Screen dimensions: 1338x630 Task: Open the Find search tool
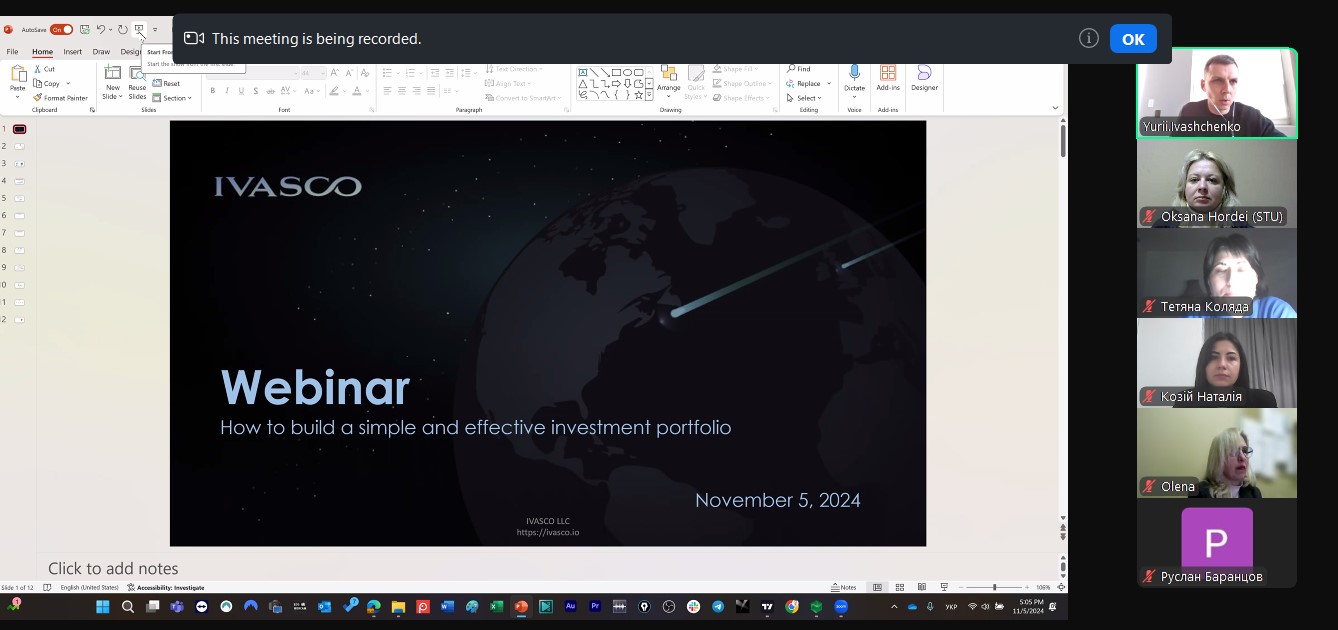(x=799, y=69)
